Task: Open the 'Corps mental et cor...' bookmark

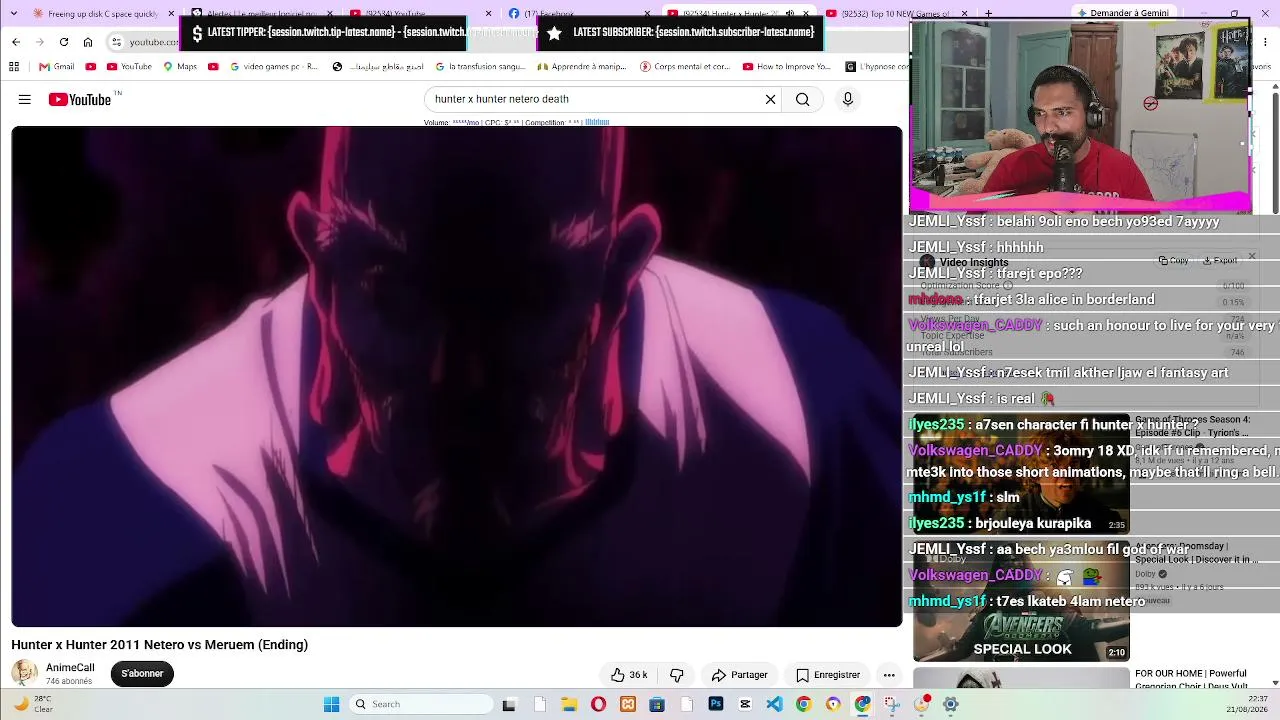Action: 685,67
